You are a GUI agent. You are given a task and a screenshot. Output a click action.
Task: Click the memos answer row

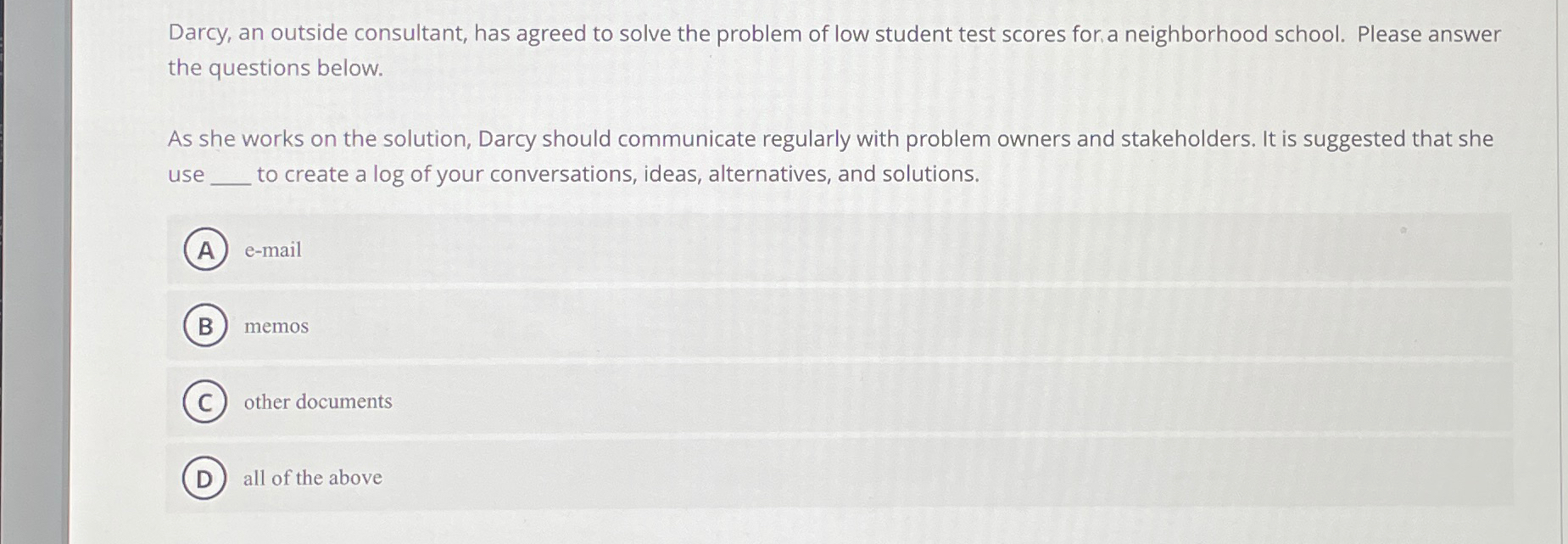point(678,326)
